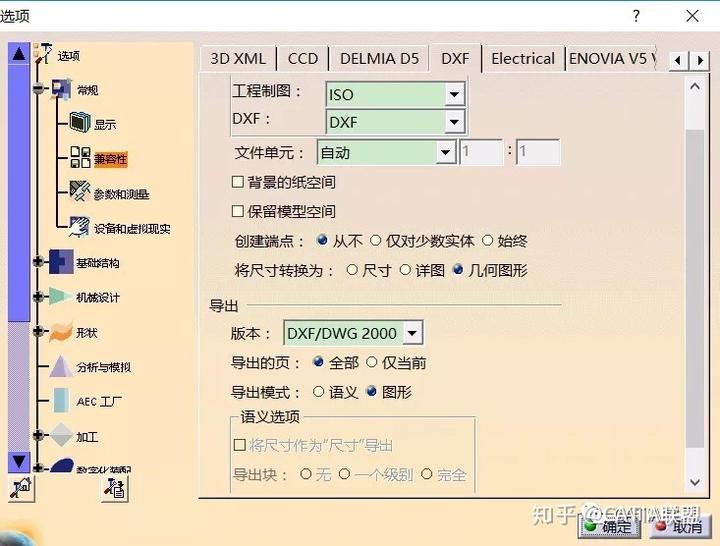Select 仅当前 radio option
The width and height of the screenshot is (720, 546).
tap(371, 362)
